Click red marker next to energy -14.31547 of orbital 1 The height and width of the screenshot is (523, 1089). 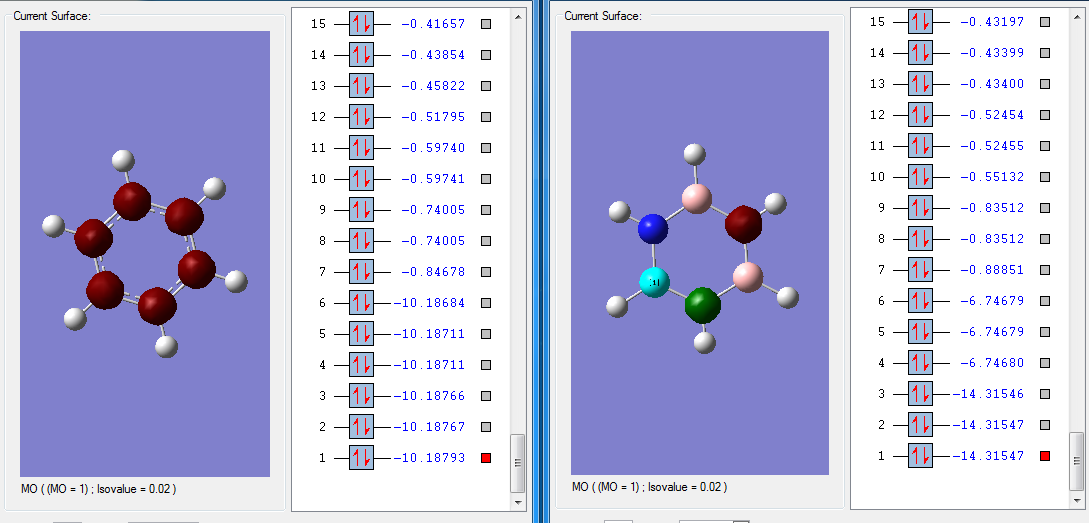[x=1045, y=456]
